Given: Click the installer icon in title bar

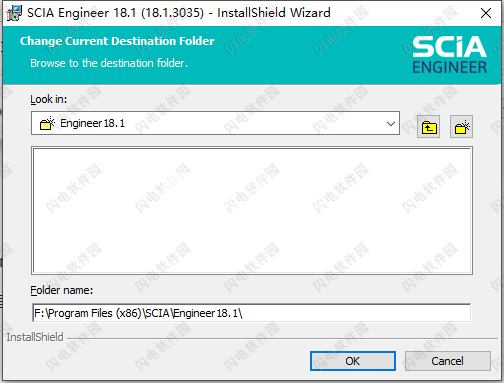Looking at the screenshot, I should [14, 13].
